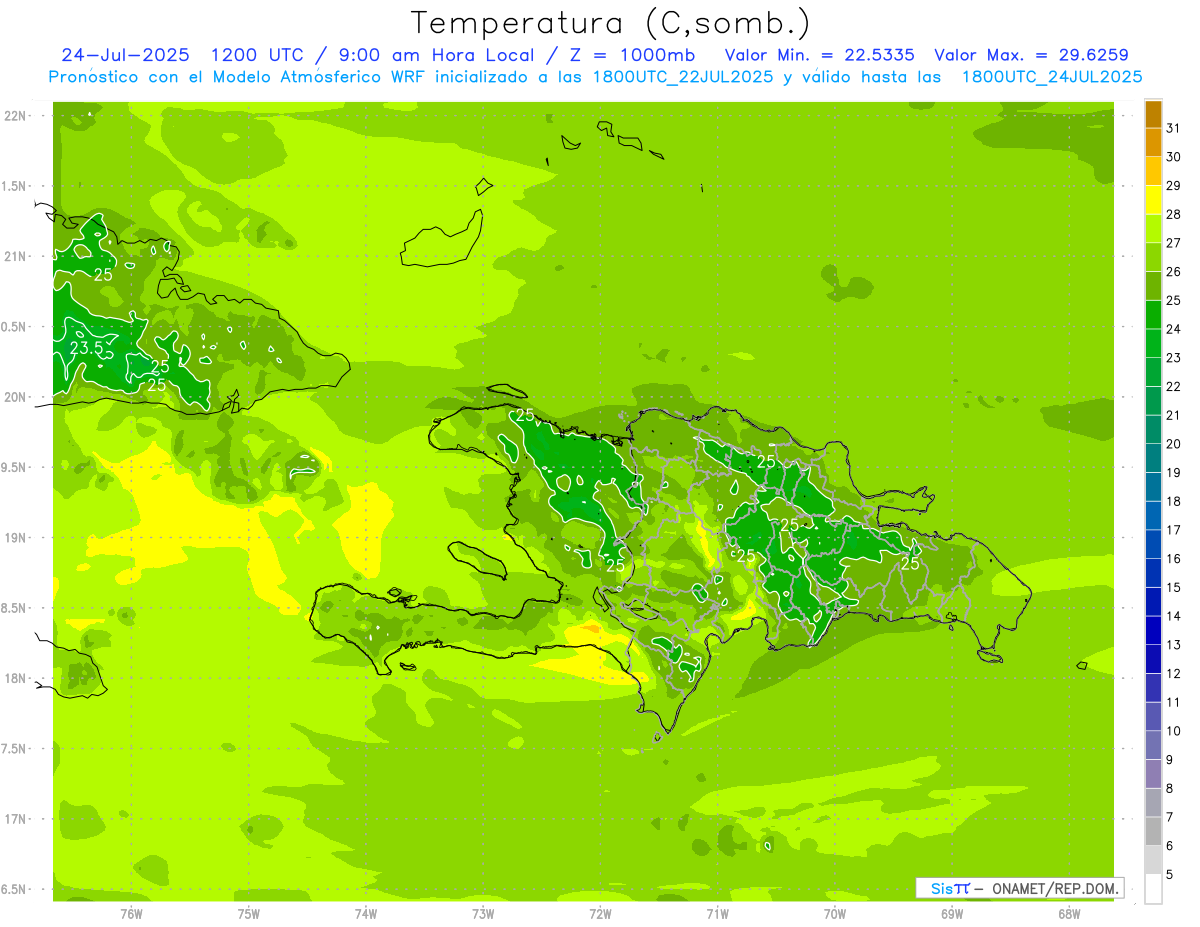
Task: Select the 'Z = 1000mb' level text
Action: click(x=631, y=55)
